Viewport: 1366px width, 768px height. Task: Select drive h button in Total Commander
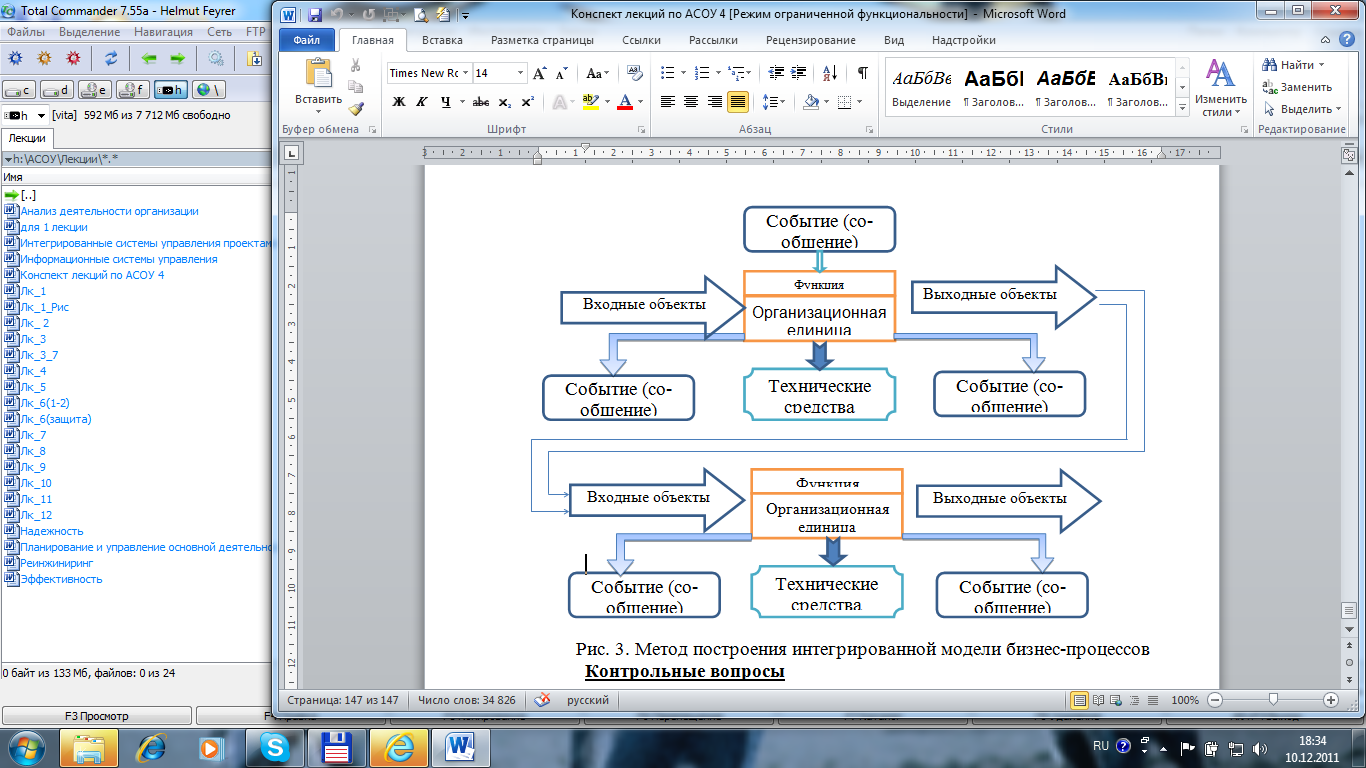pyautogui.click(x=171, y=90)
